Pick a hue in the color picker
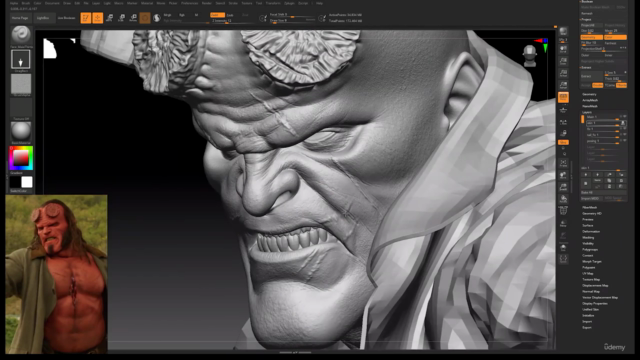 [x=21, y=158]
